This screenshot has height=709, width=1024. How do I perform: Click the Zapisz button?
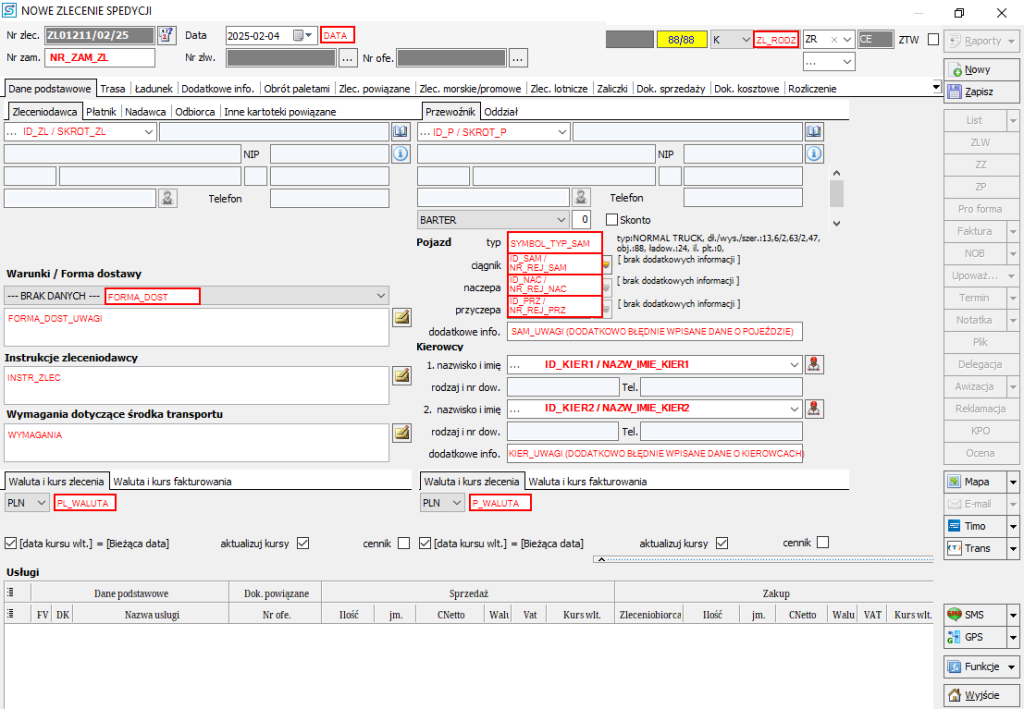(x=978, y=91)
